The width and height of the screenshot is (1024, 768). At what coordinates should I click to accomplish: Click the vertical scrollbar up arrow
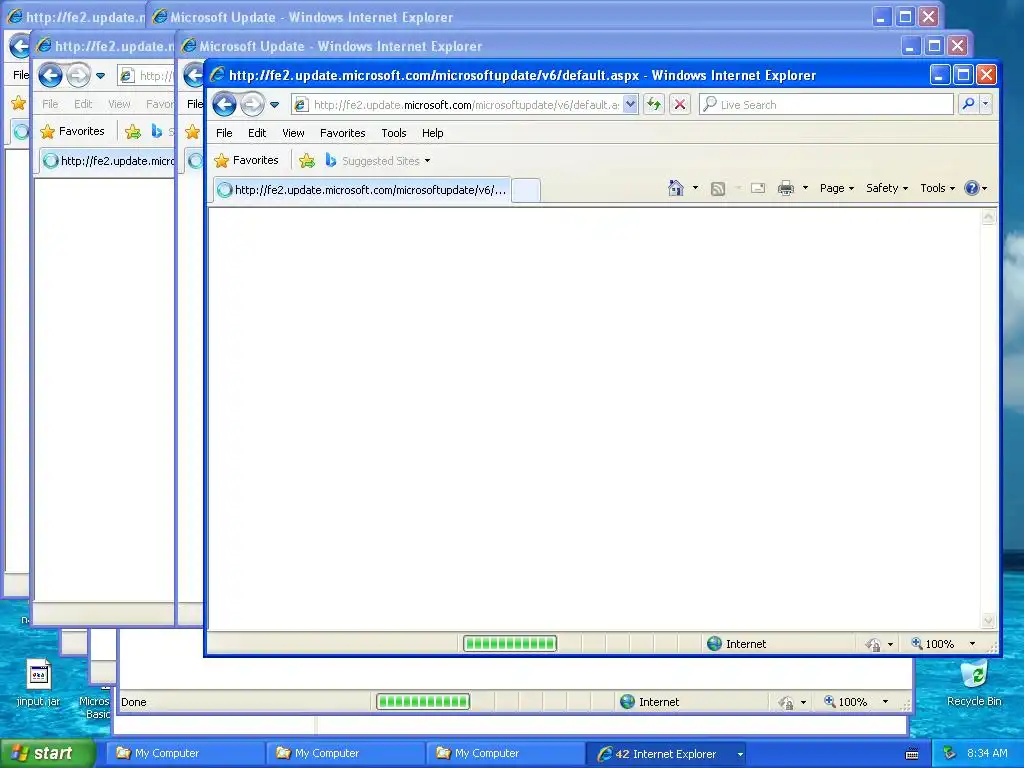(x=988, y=217)
